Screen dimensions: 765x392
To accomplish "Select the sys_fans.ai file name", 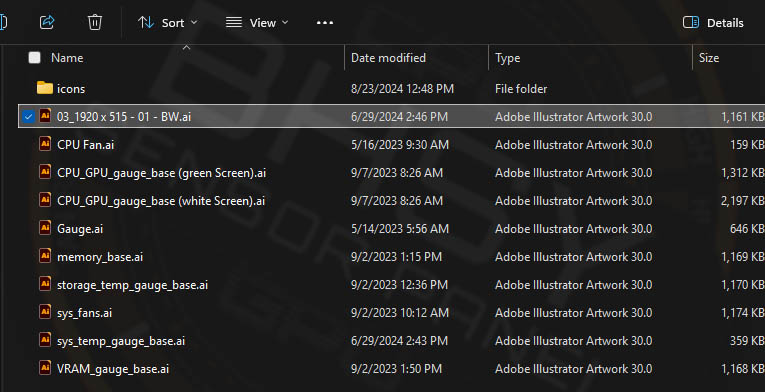I will coord(84,313).
